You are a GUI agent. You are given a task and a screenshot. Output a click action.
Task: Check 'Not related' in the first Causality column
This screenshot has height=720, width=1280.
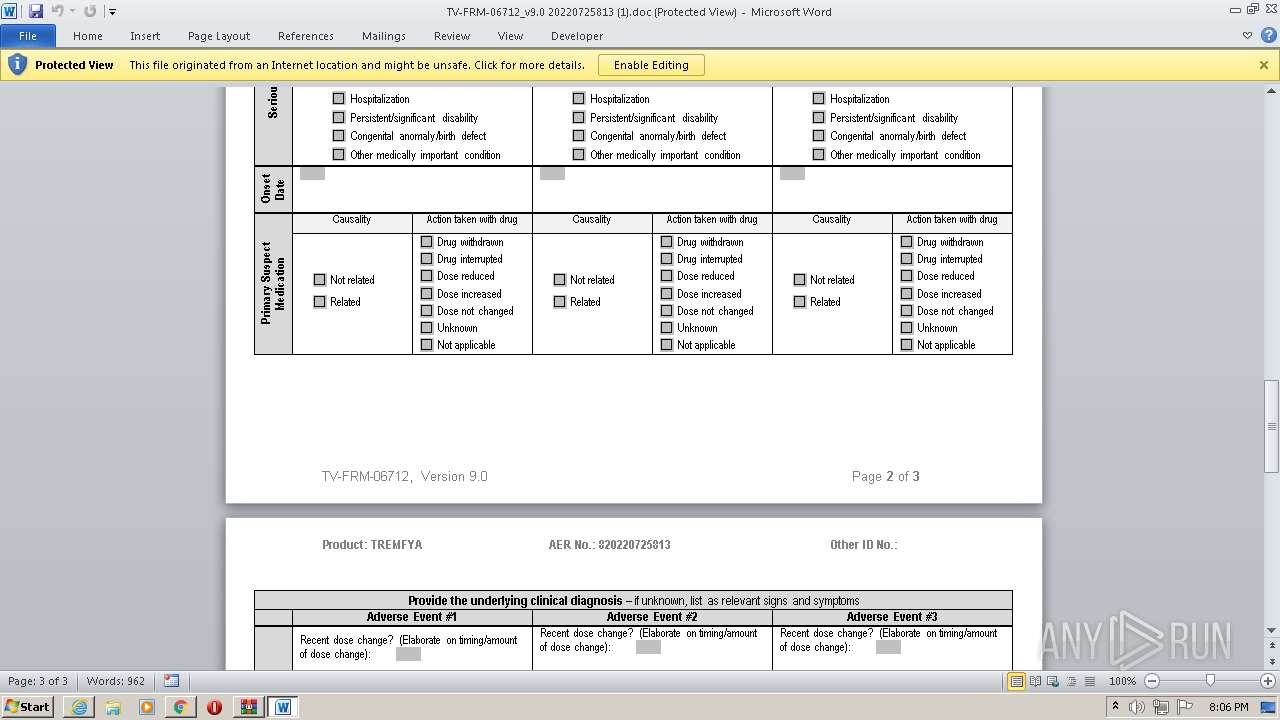(x=320, y=280)
